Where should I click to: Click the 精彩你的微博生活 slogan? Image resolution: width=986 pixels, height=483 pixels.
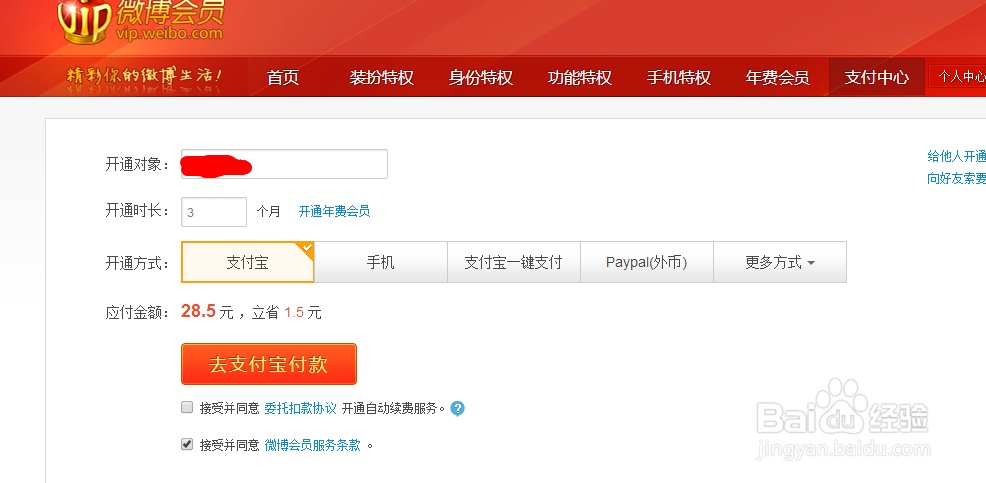point(145,77)
